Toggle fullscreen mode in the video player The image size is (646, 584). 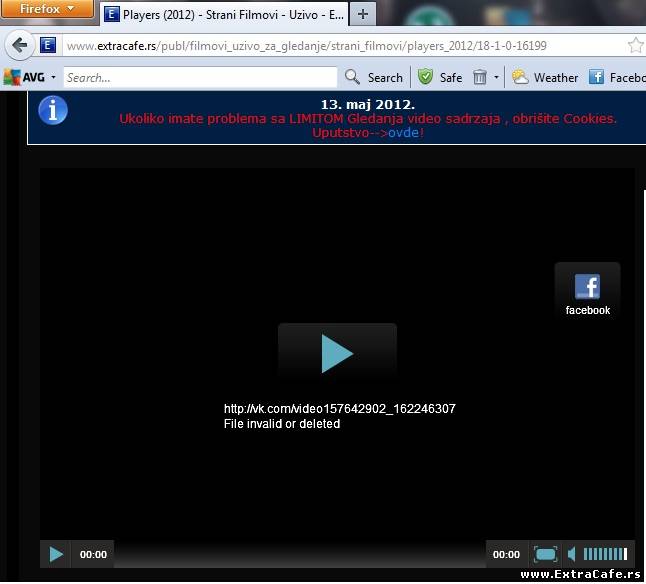click(x=545, y=554)
